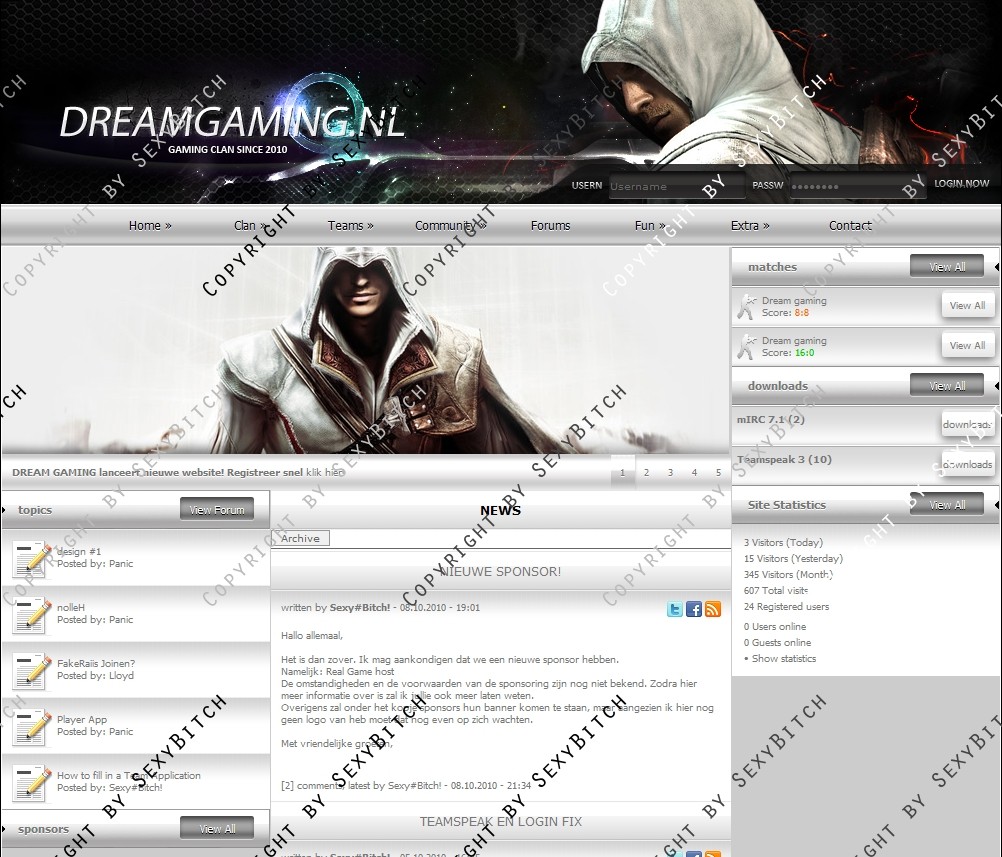1002x857 pixels.
Task: Open the forum with View Forum button
Action: coord(217,509)
